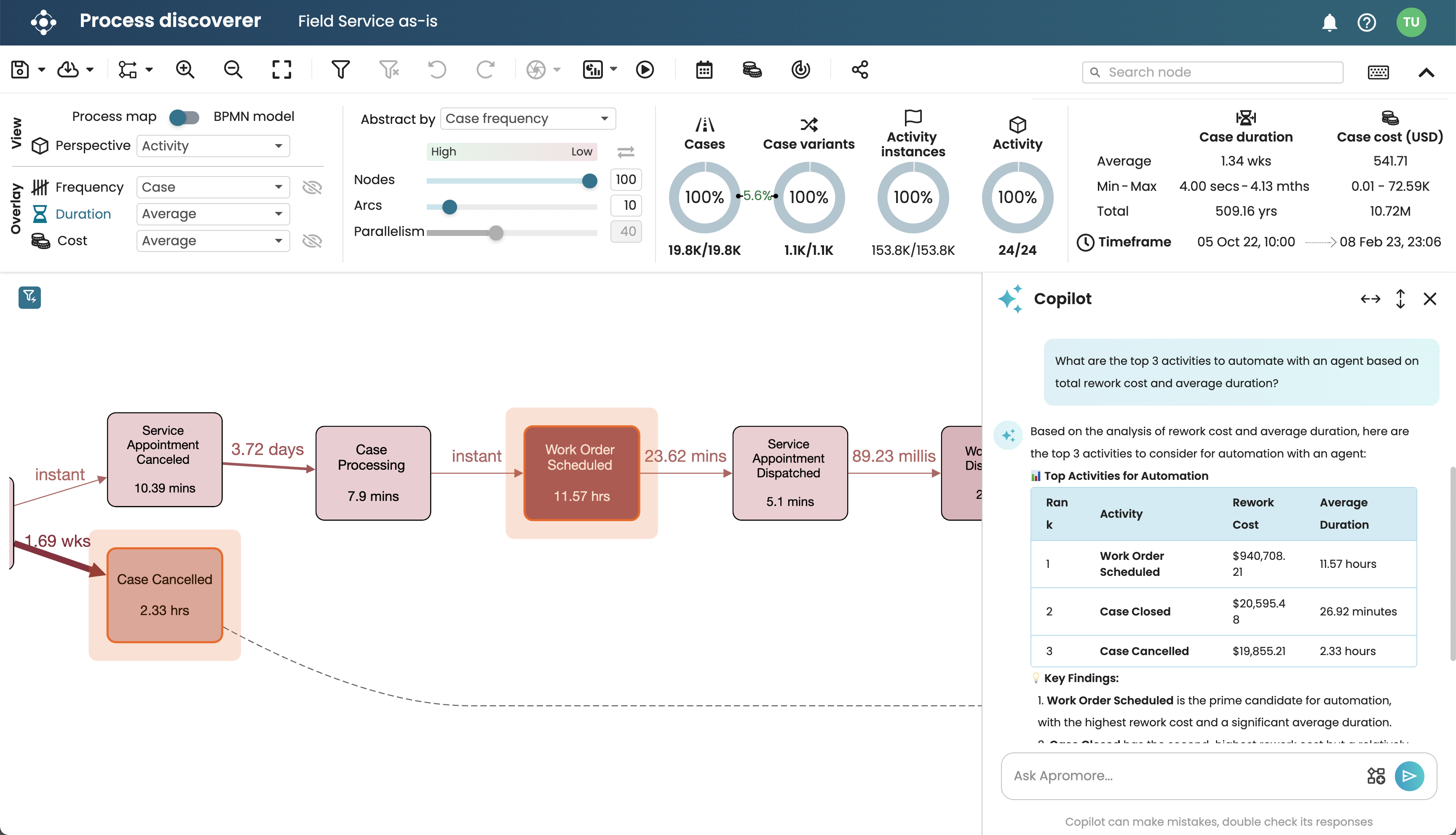Screen dimensions: 1456x835
Task: Select the Case Processing node
Action: click(373, 473)
